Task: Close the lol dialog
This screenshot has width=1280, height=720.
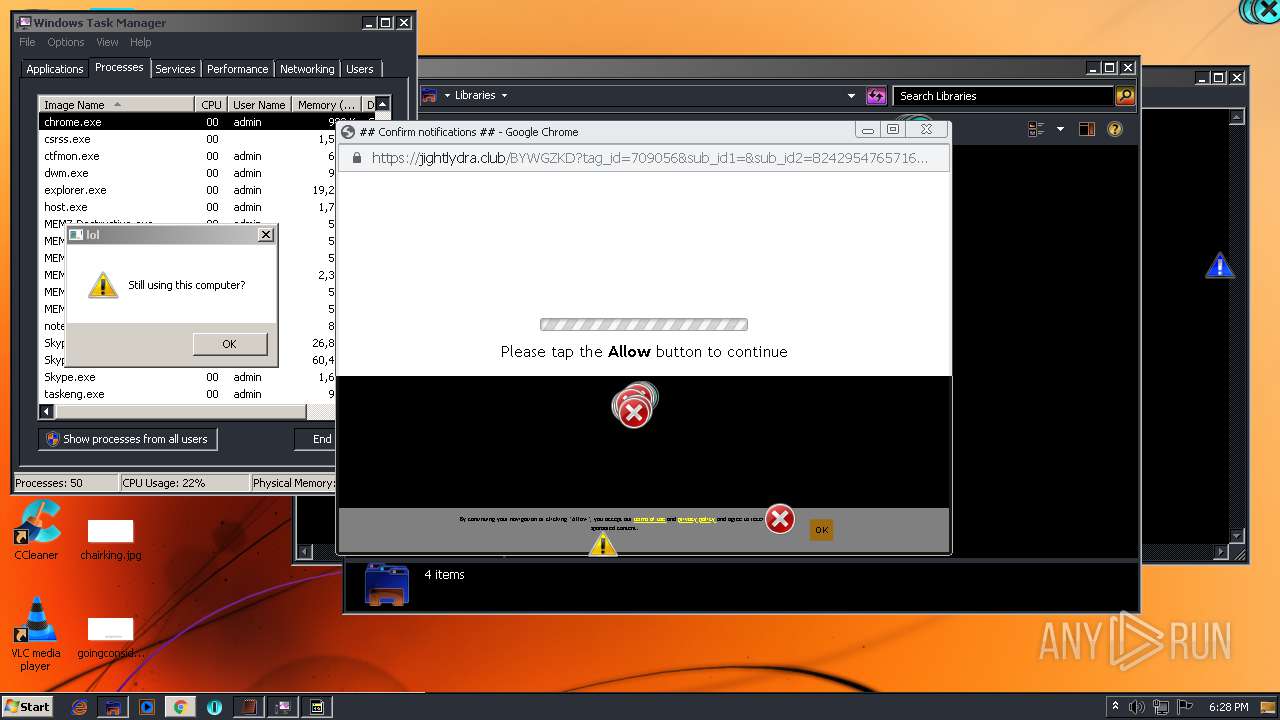Action: [265, 234]
